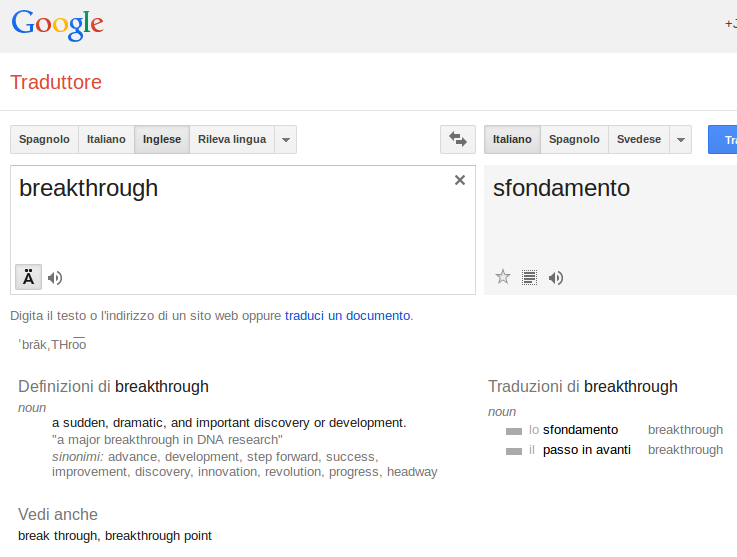Image resolution: width=737 pixels, height=557 pixels.
Task: Click 'passo in avanti' translation
Action: [586, 450]
